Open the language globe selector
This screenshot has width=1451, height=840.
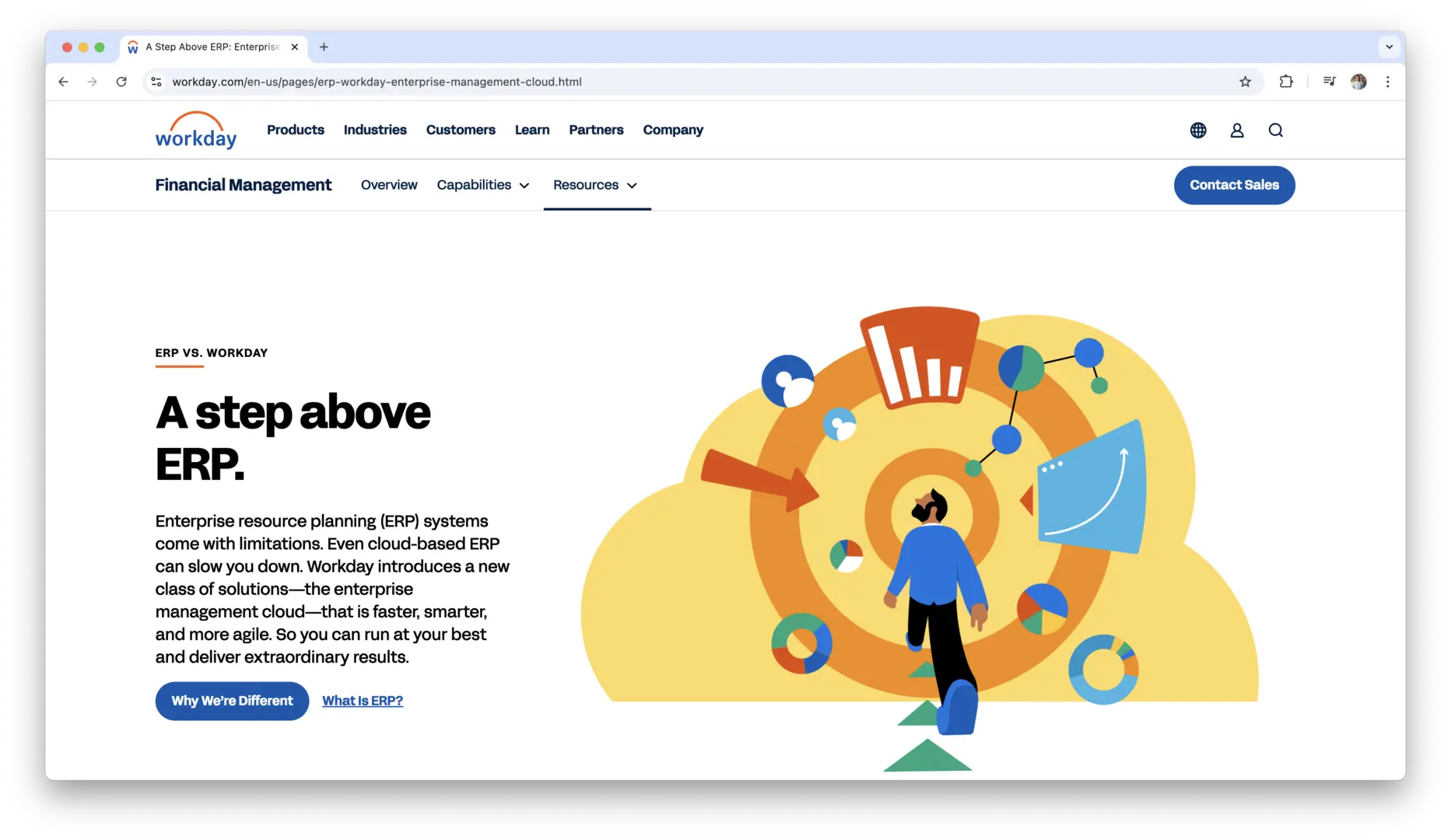pos(1198,131)
